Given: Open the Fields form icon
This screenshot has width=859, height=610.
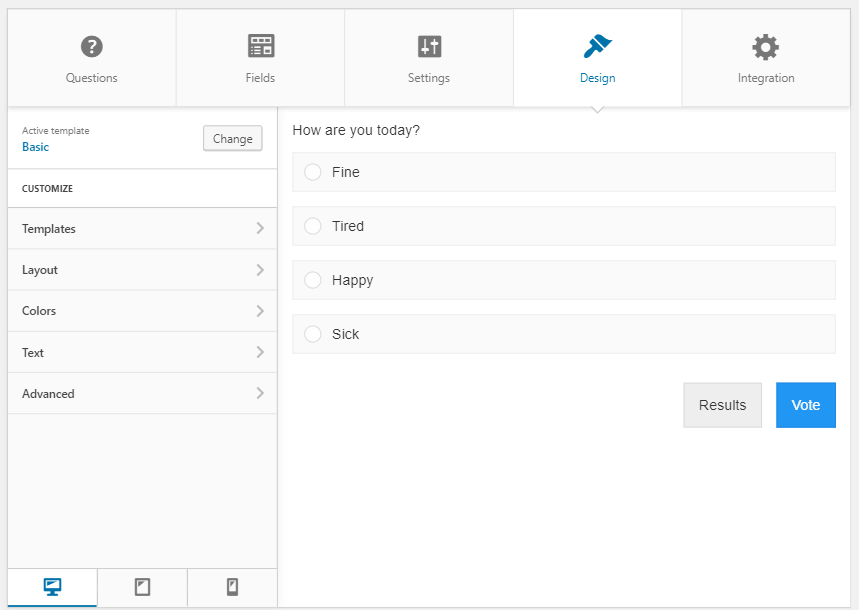Looking at the screenshot, I should point(261,46).
